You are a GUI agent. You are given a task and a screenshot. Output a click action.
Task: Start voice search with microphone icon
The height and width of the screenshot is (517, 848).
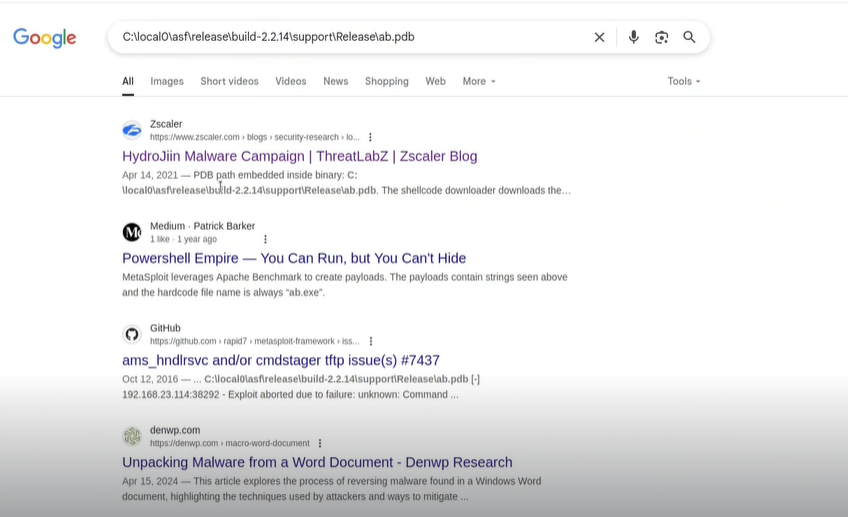(x=633, y=37)
